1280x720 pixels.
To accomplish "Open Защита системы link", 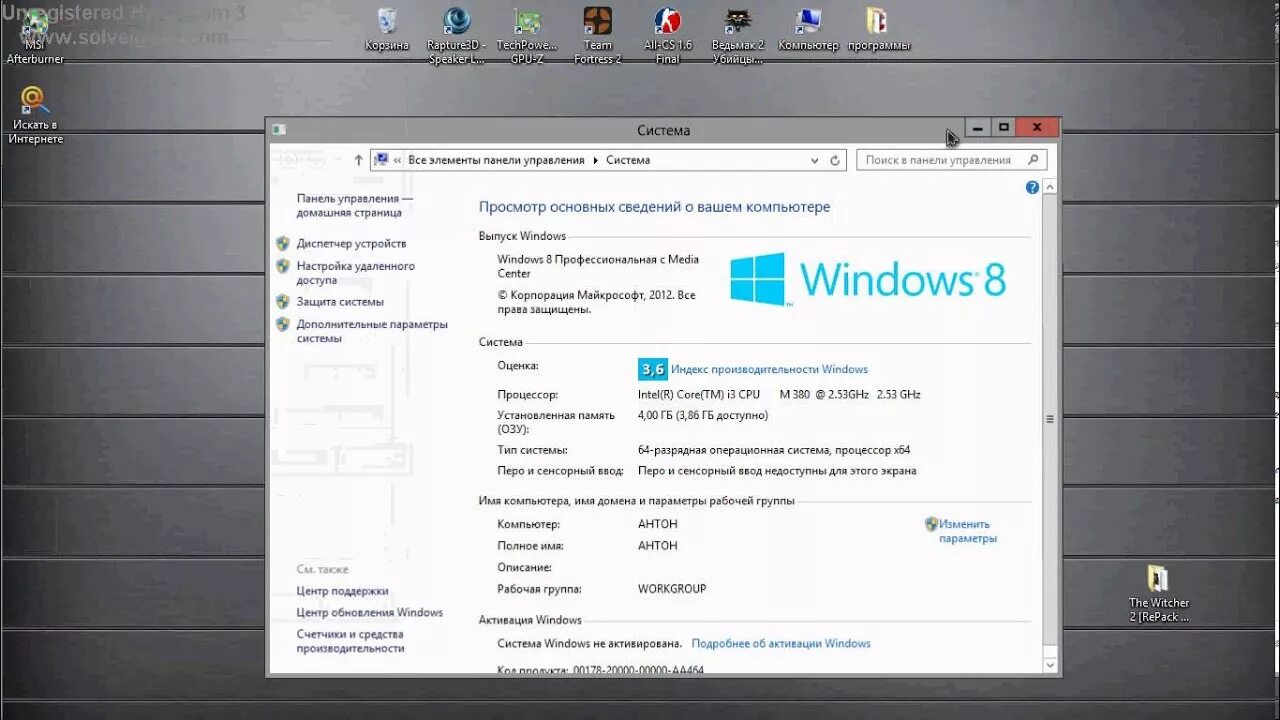I will click(340, 301).
